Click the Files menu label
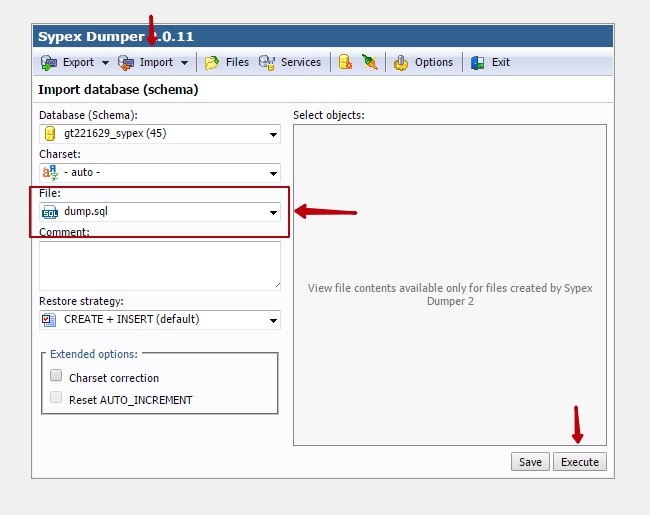 pos(237,62)
